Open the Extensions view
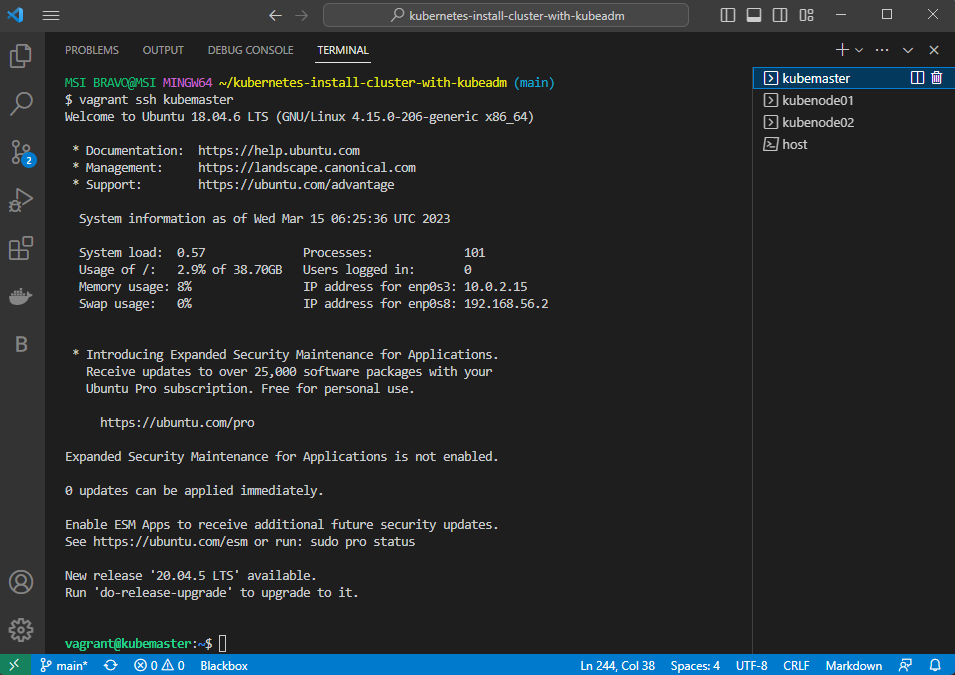Image resolution: width=955 pixels, height=675 pixels. [21, 248]
